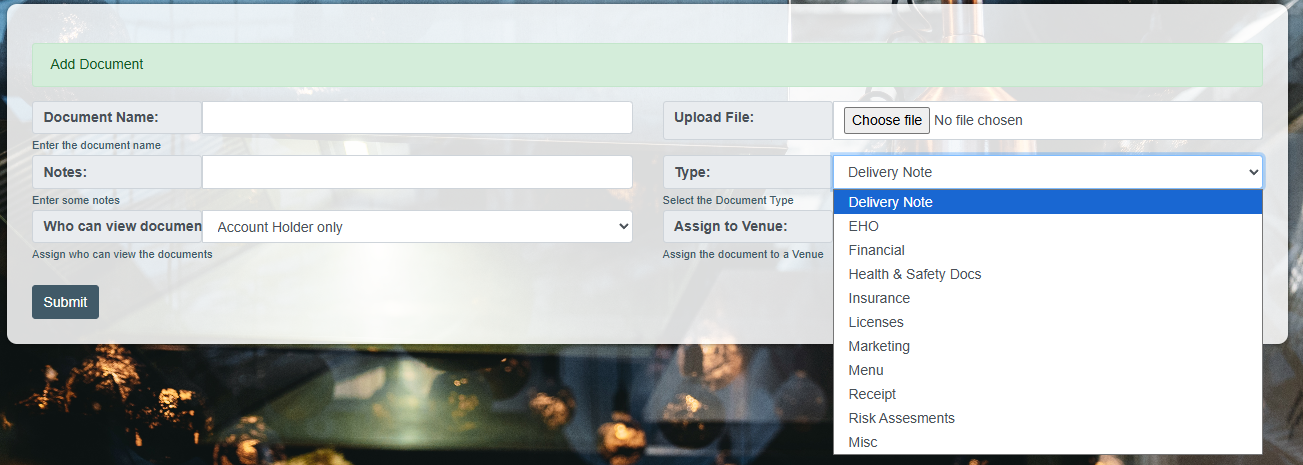1303x465 pixels.
Task: Click the Document Name text field
Action: point(417,117)
